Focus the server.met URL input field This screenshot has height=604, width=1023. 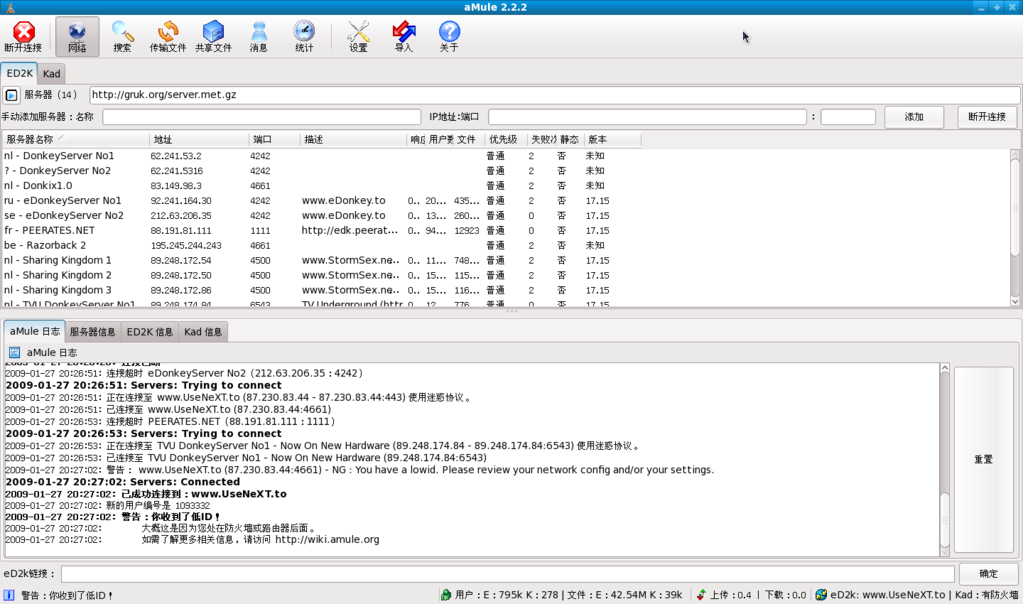click(x=555, y=95)
